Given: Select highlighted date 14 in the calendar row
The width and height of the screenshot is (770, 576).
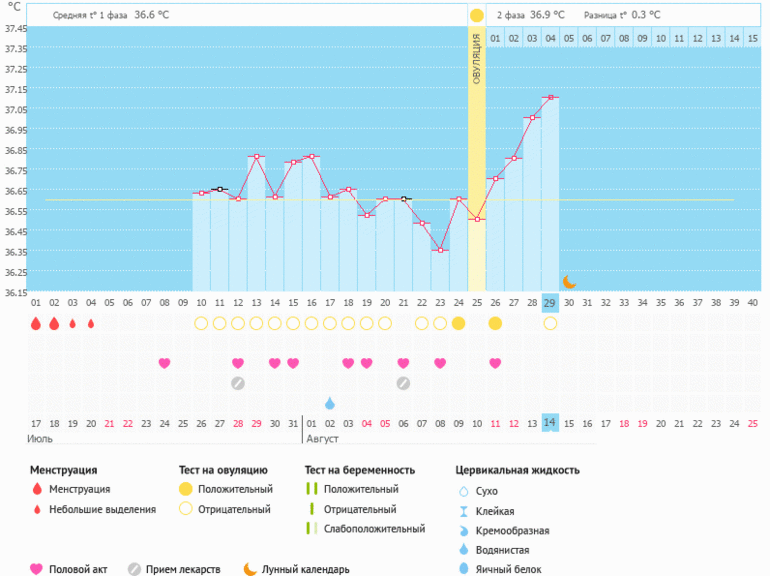Looking at the screenshot, I should tap(550, 423).
